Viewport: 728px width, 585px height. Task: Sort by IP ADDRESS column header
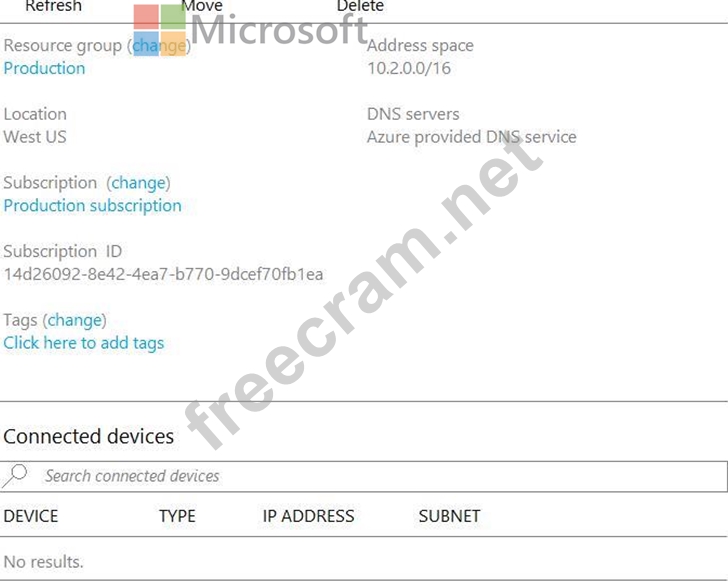tap(308, 516)
